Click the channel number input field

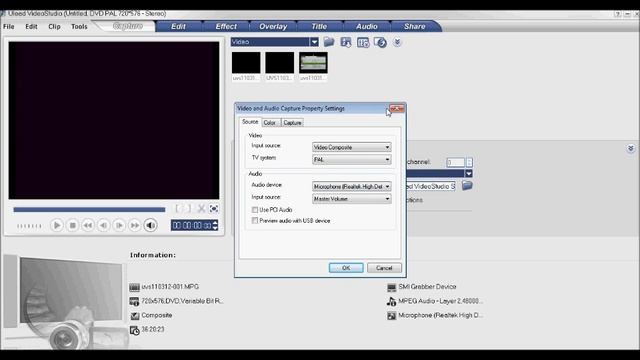[x=456, y=162]
